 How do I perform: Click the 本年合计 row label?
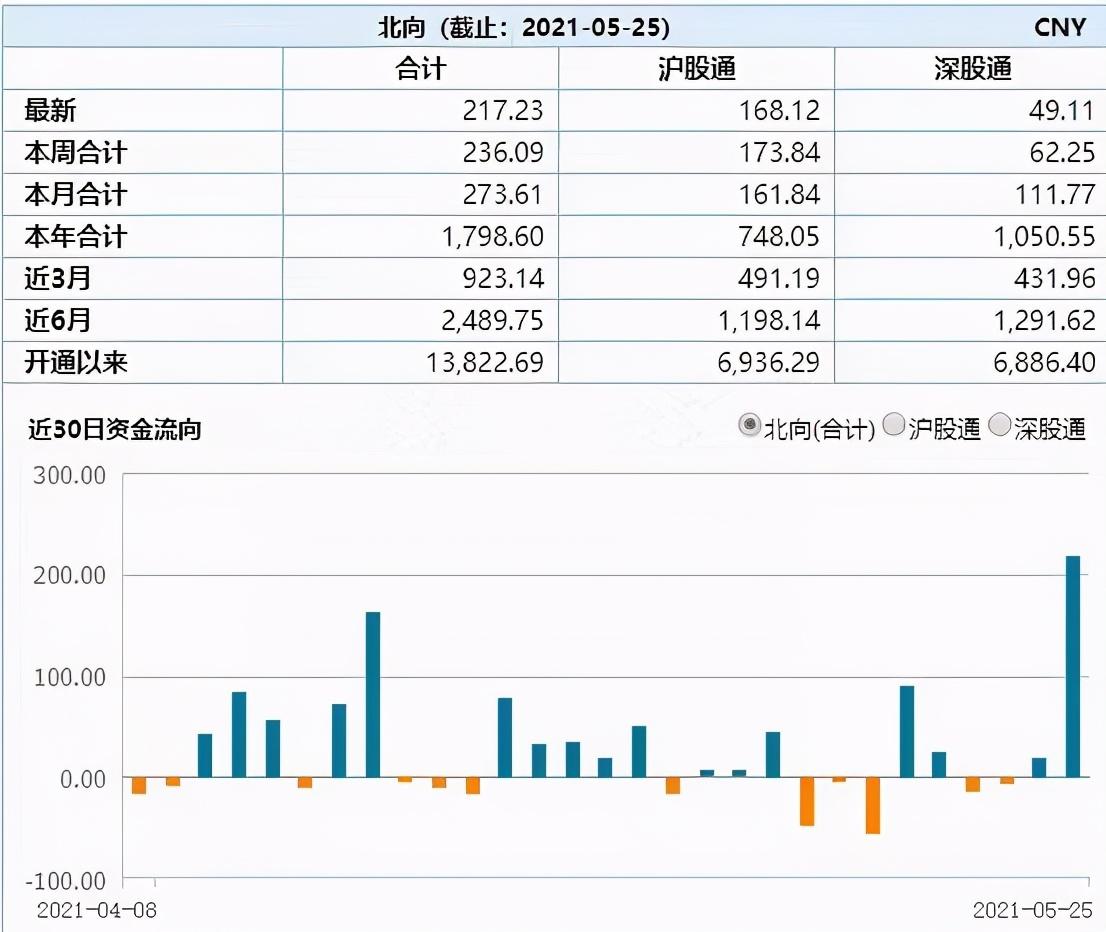(75, 236)
